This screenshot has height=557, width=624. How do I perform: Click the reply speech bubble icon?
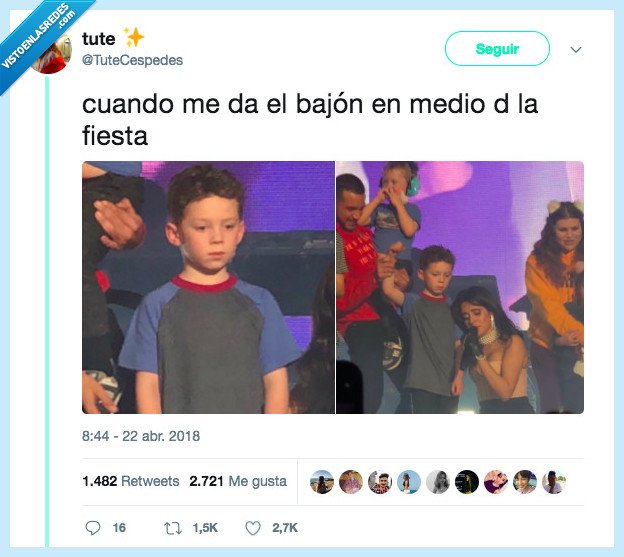pyautogui.click(x=93, y=528)
